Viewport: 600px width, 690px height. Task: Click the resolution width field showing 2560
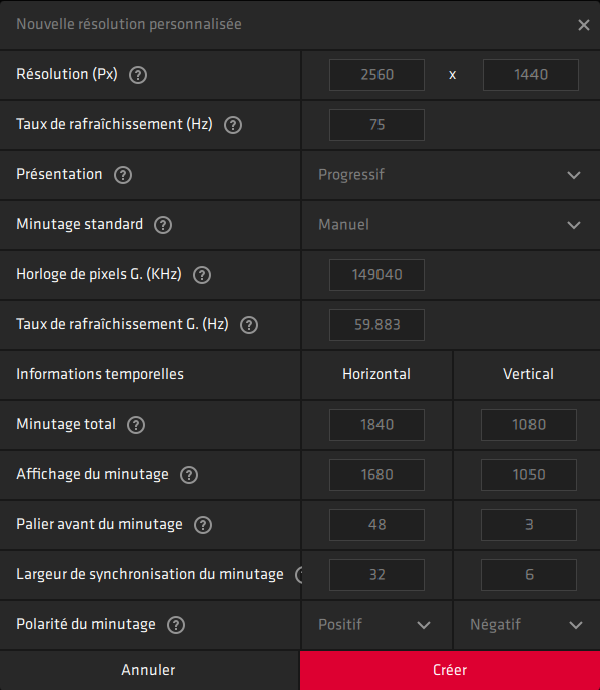(x=376, y=75)
